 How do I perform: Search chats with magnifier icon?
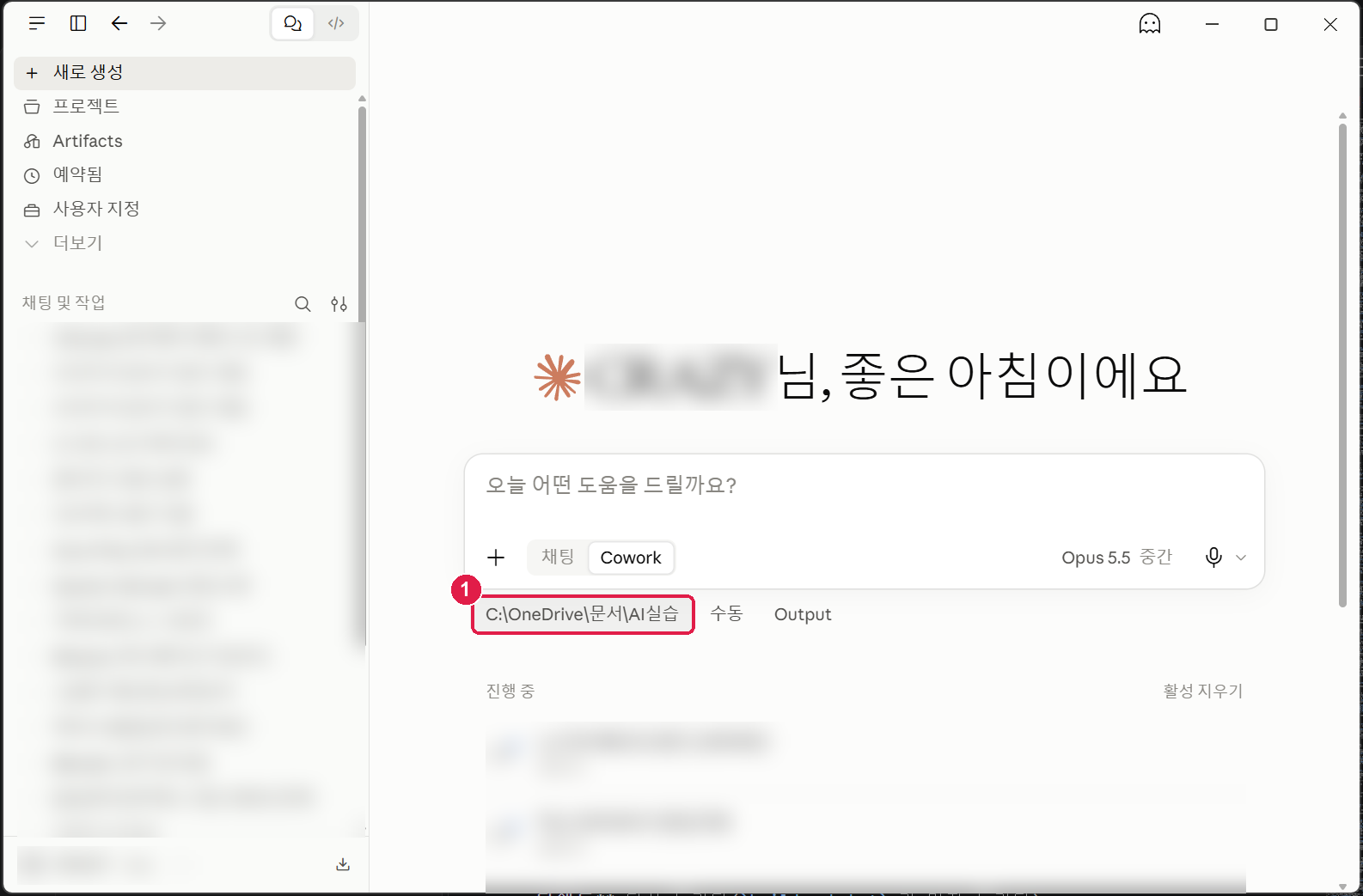pos(303,303)
